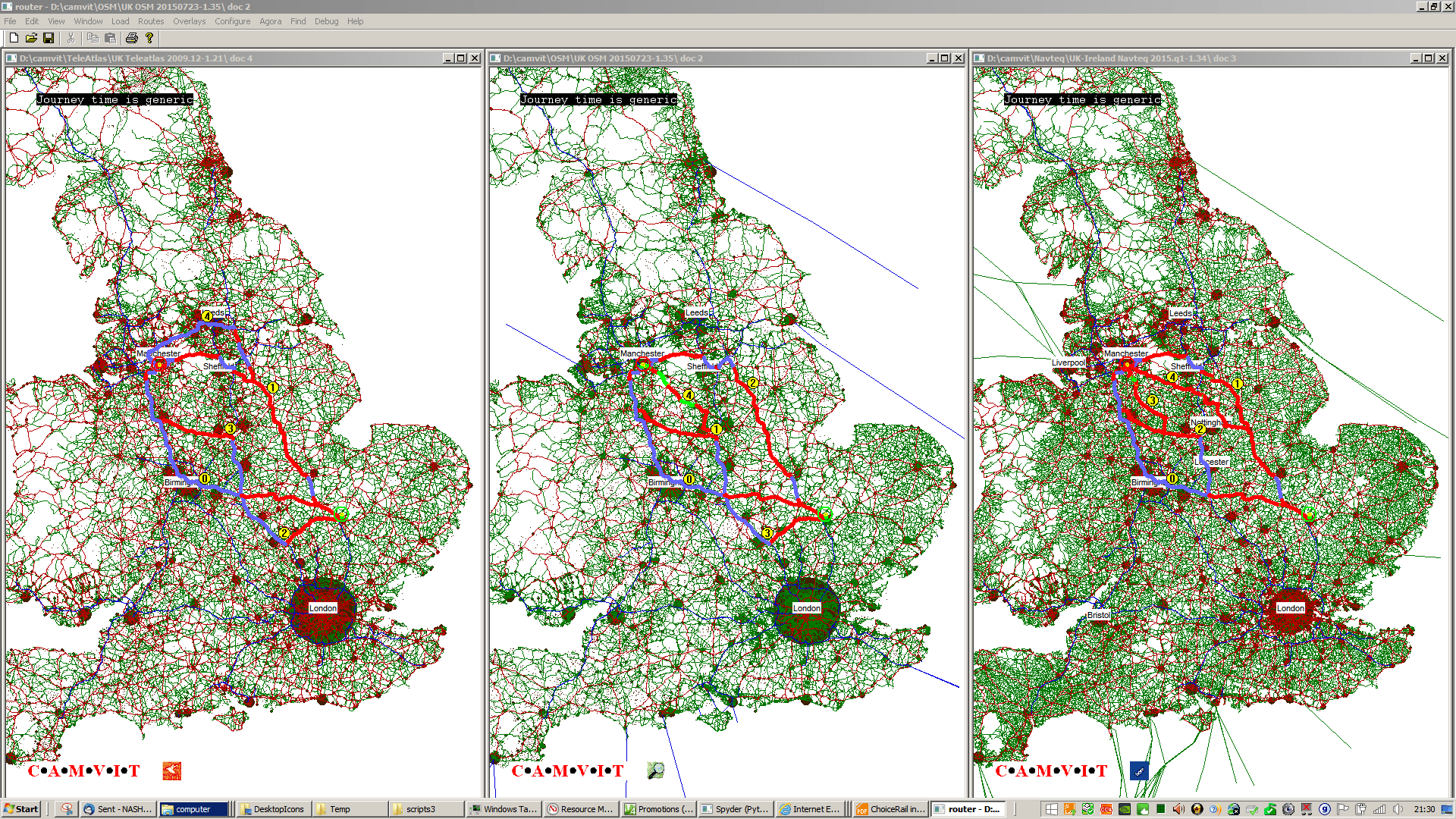1456x819 pixels.
Task: Click the New document toolbar icon
Action: click(x=14, y=38)
